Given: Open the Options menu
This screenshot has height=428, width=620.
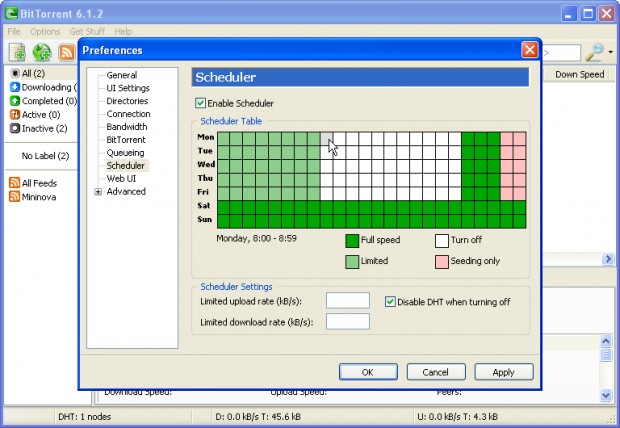Looking at the screenshot, I should point(45,32).
